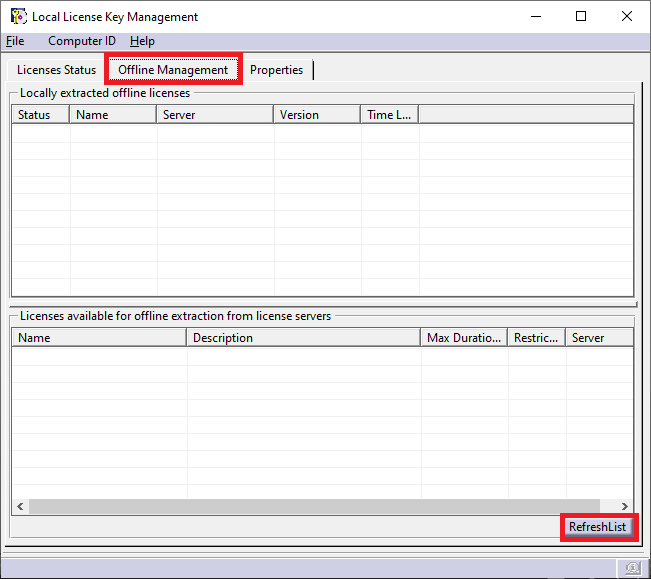This screenshot has height=579, width=651.
Task: Open the Computer ID menu
Action: coord(82,41)
